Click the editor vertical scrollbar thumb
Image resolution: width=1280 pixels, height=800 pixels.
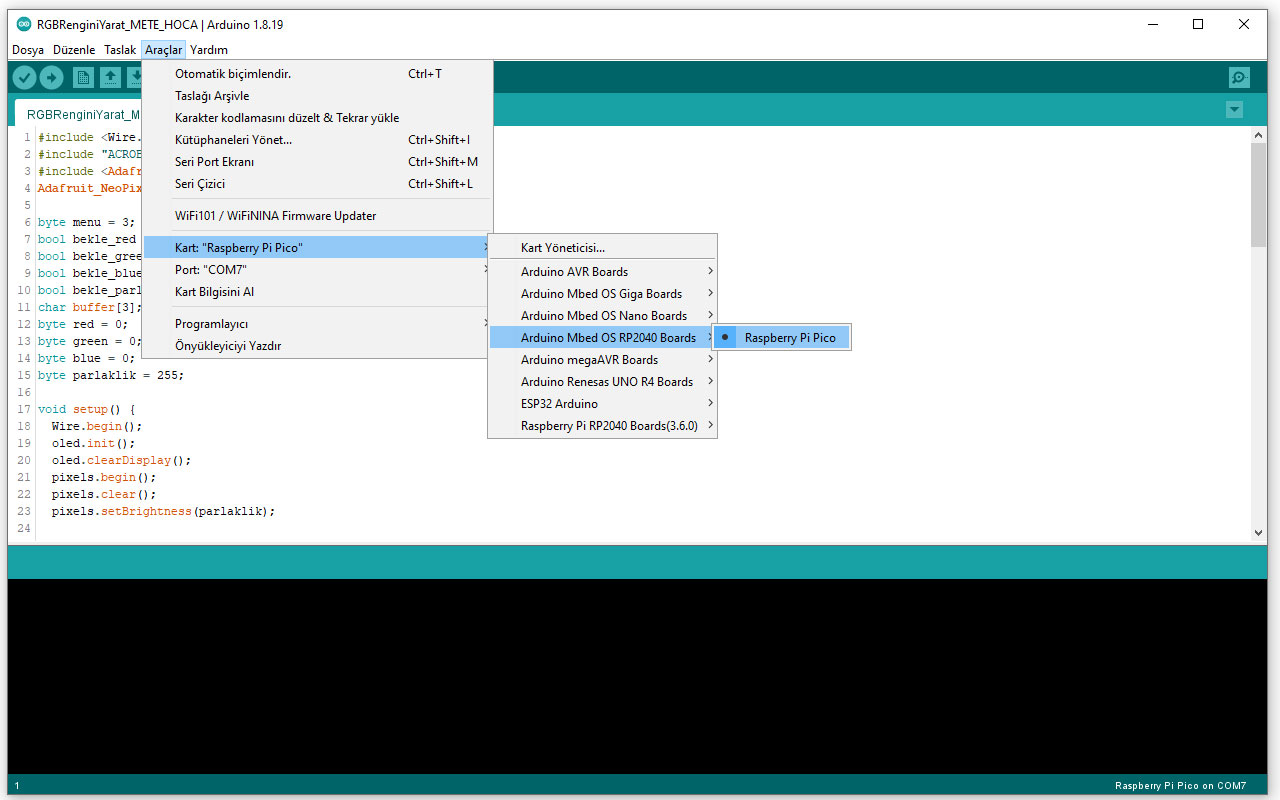[1259, 195]
